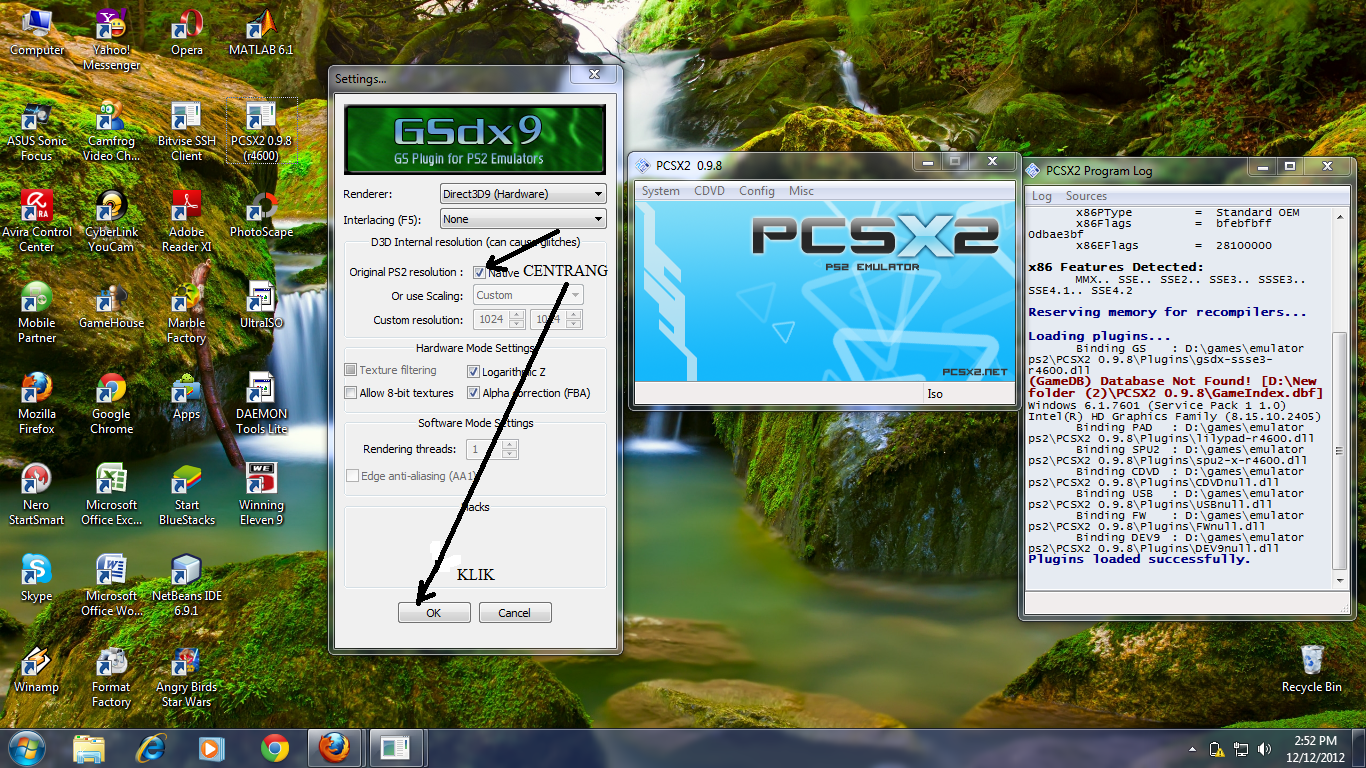Click the "Plugins loaded successfully." log line

pos(1139,559)
